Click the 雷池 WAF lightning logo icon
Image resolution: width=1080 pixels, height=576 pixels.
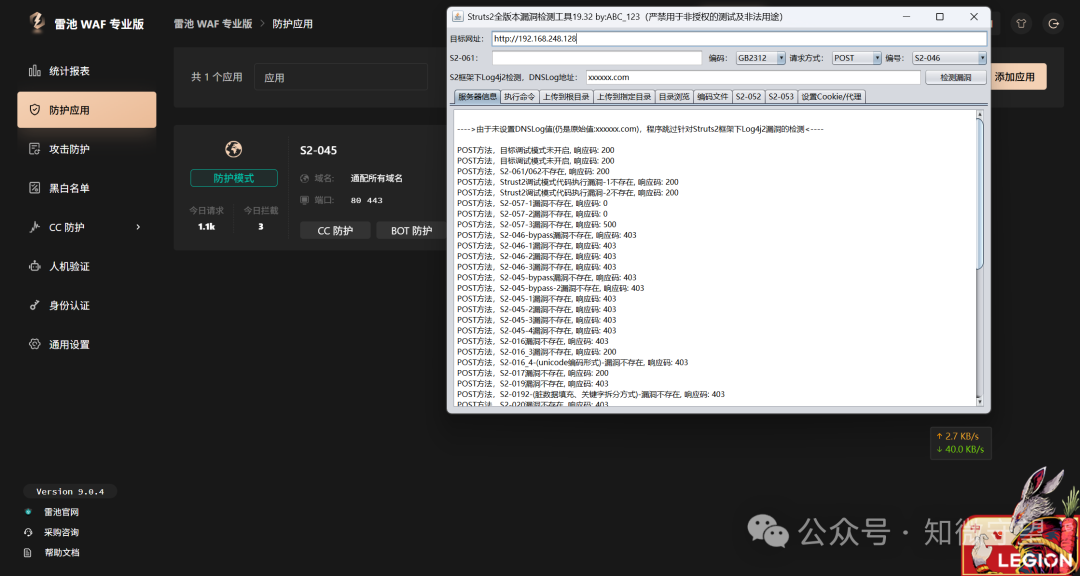click(37, 23)
